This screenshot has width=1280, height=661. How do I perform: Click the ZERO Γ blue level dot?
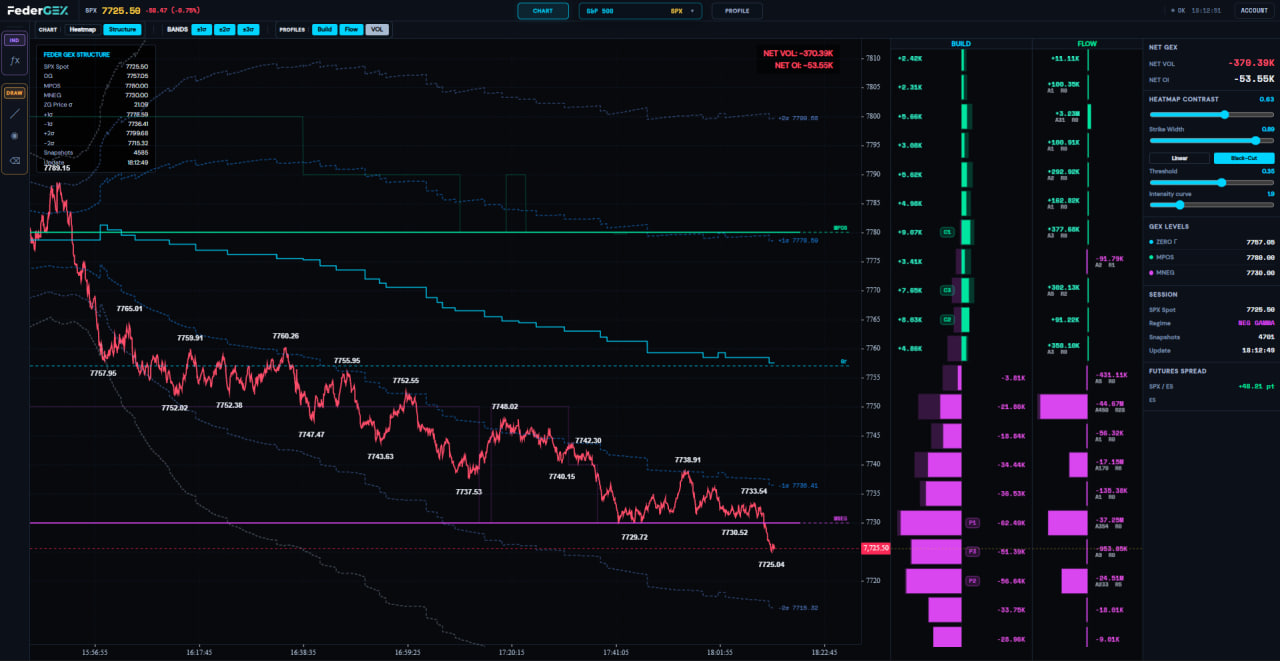[1152, 242]
